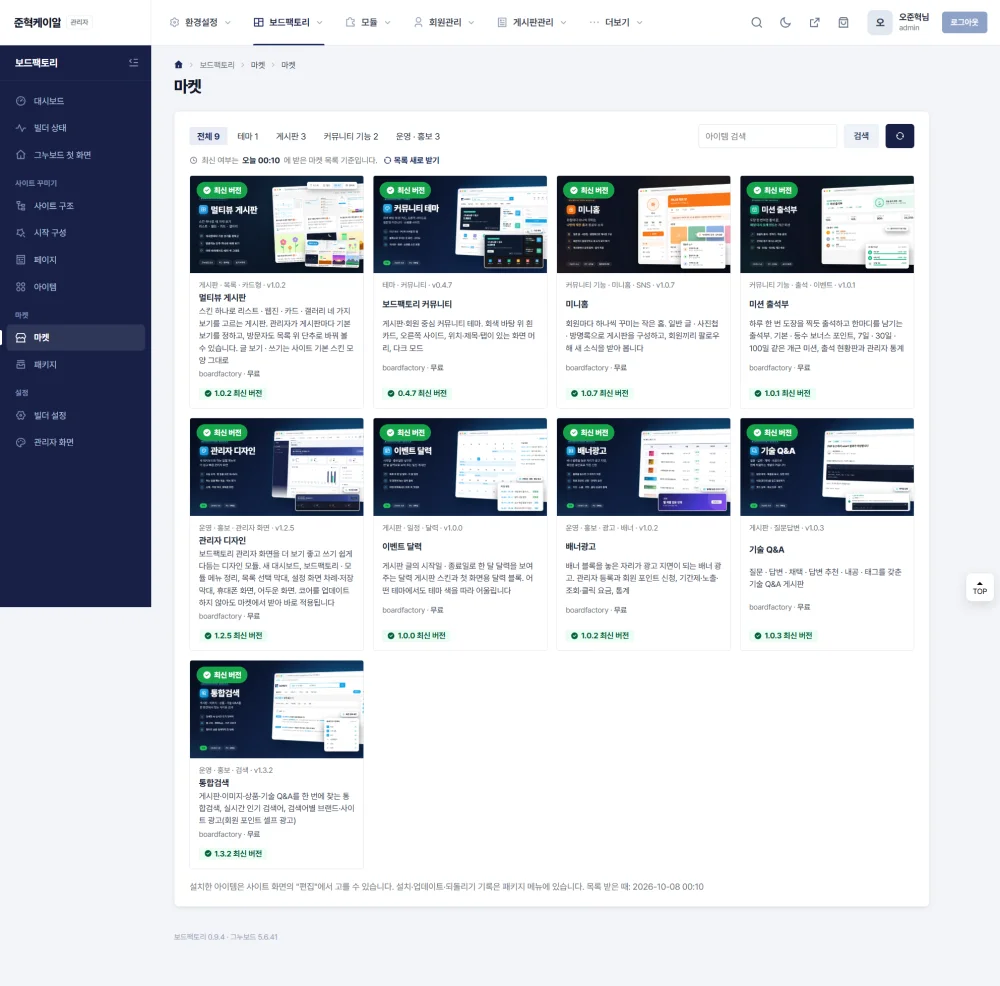The image size is (1000, 986).
Task: Select the 게시판 3 tab
Action: pyautogui.click(x=291, y=136)
